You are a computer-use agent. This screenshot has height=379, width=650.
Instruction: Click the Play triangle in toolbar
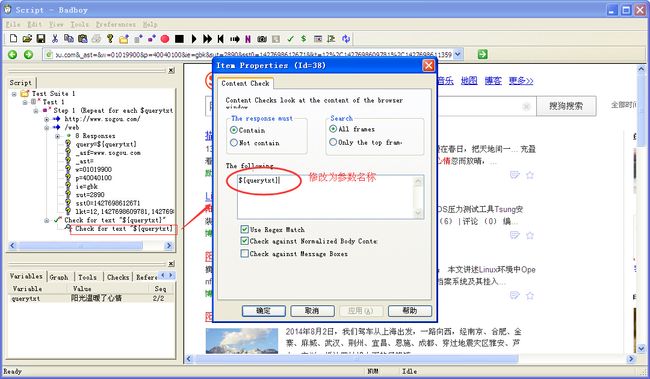(x=194, y=39)
